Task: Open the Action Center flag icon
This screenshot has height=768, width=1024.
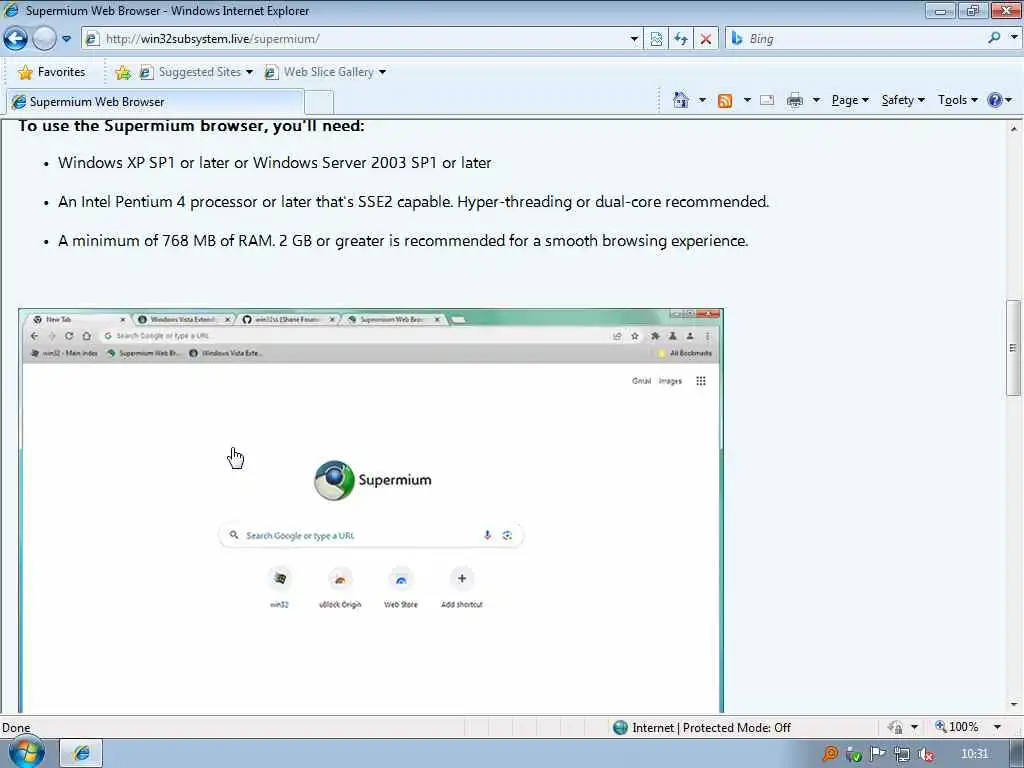Action: 878,754
